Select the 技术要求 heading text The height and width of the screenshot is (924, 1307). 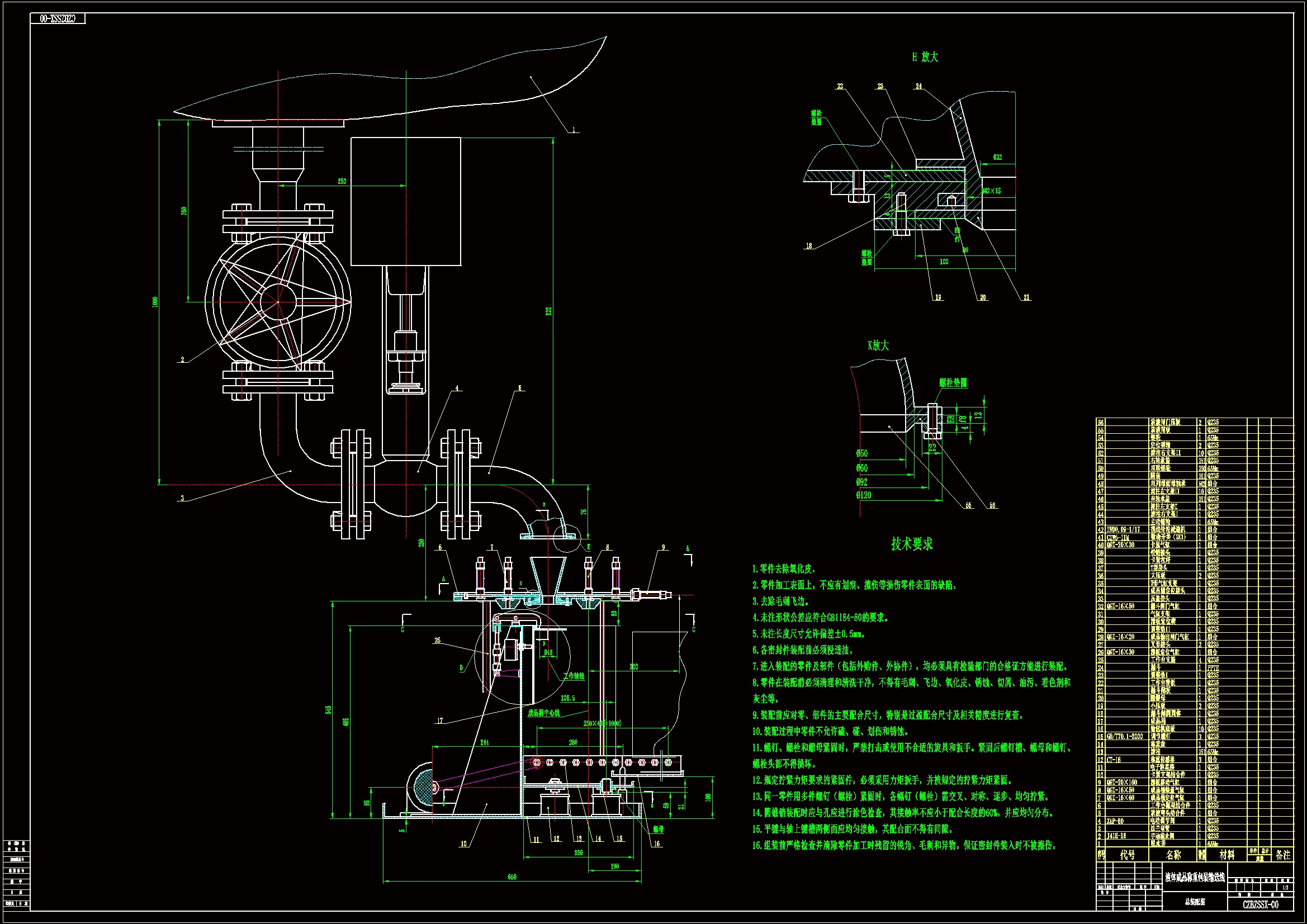(912, 544)
